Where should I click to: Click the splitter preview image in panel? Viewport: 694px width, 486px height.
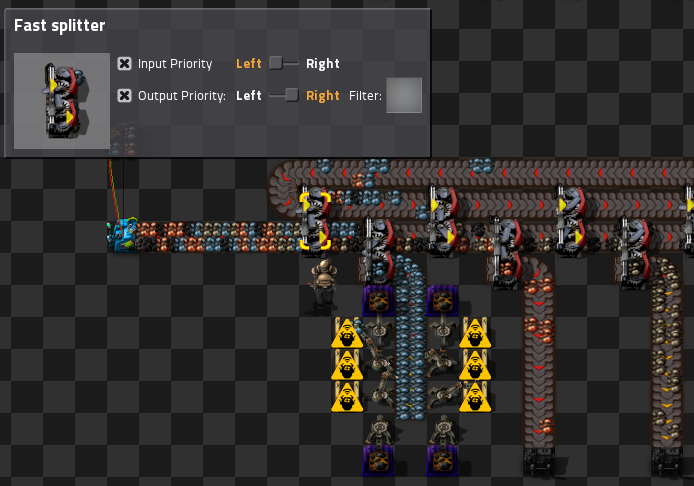click(62, 101)
